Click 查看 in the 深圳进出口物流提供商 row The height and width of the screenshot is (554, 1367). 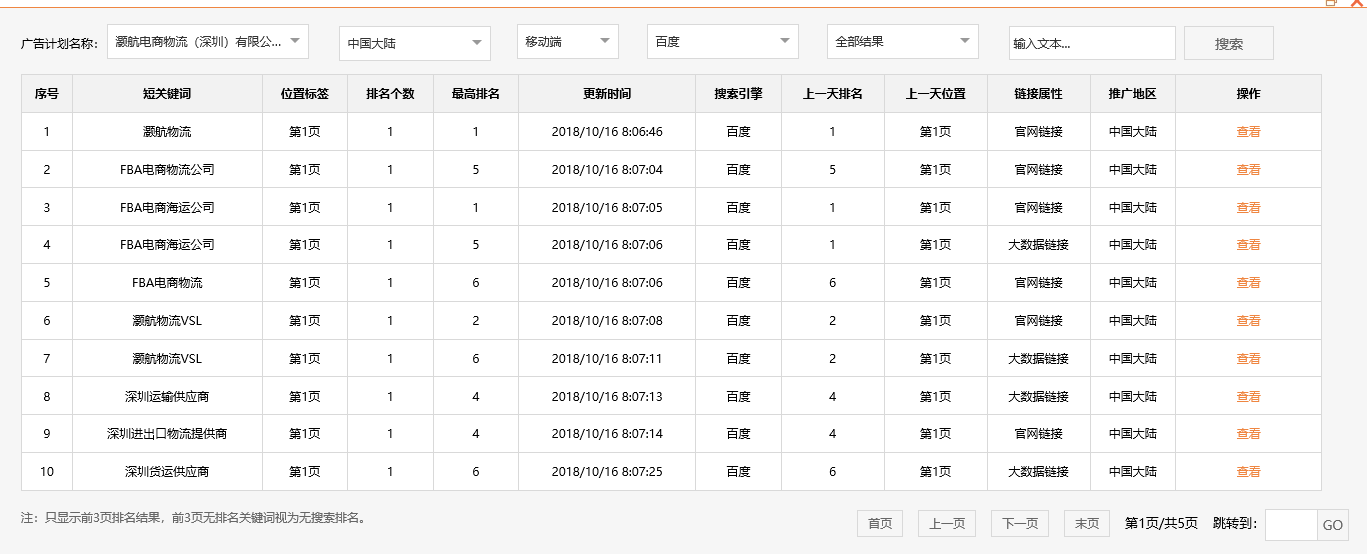[x=1248, y=434]
